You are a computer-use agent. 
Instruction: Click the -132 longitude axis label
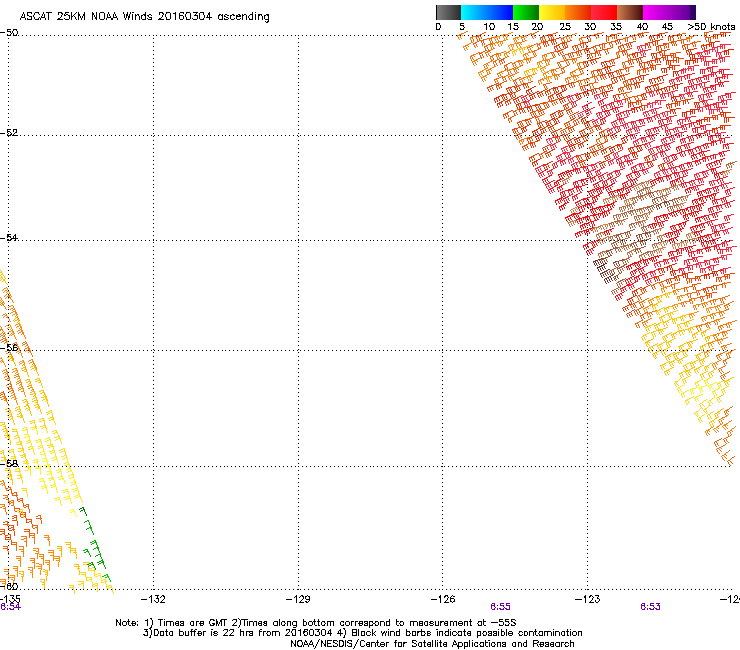[x=153, y=599]
